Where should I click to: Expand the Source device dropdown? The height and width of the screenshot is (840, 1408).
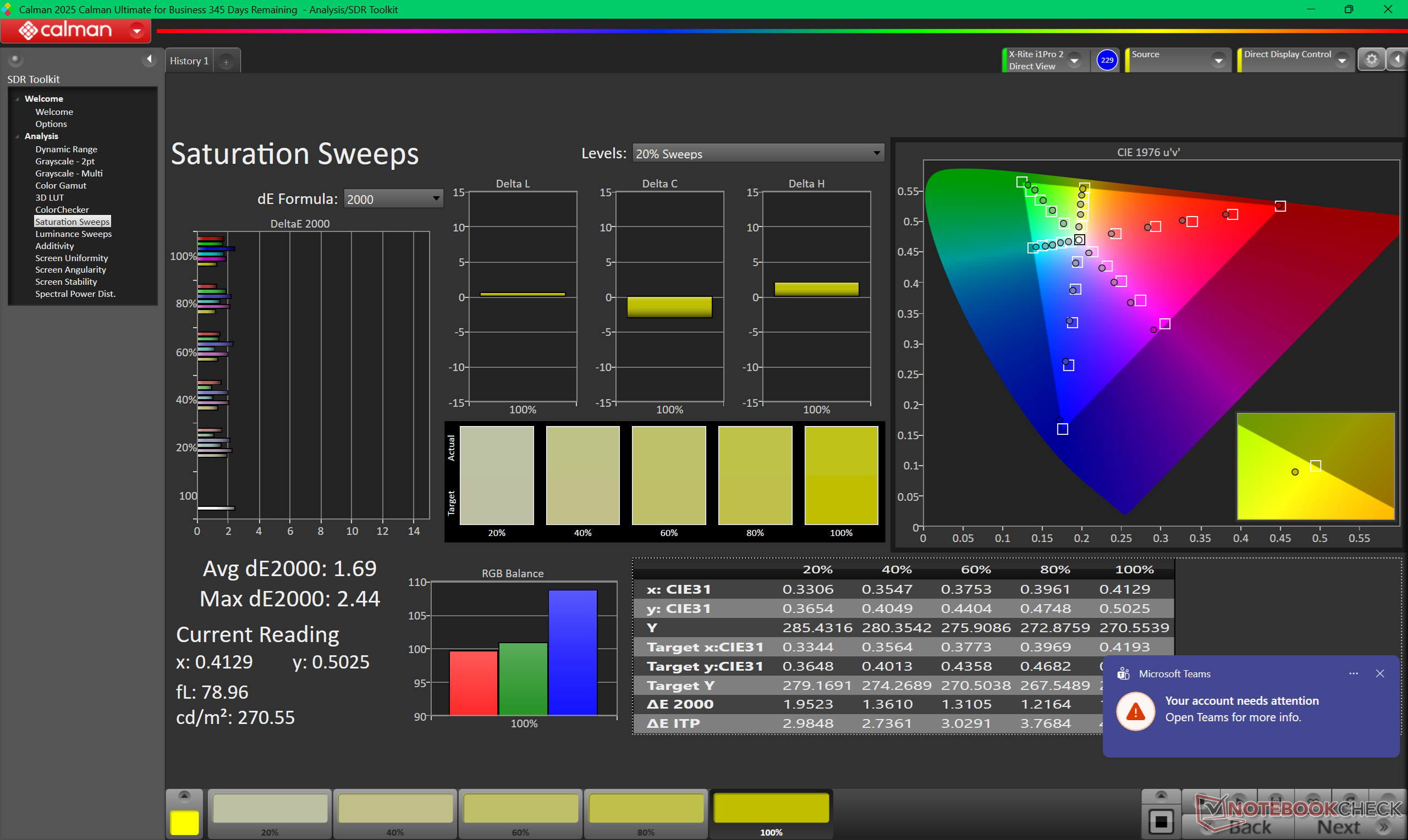pos(1218,60)
